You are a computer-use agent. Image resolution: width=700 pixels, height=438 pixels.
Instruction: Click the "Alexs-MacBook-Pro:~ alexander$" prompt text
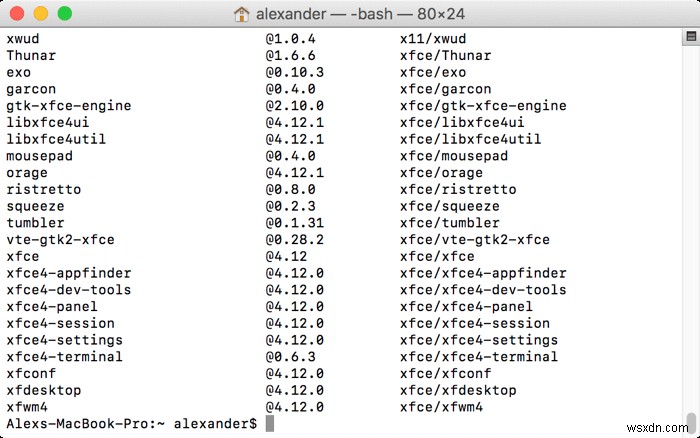[x=132, y=424]
